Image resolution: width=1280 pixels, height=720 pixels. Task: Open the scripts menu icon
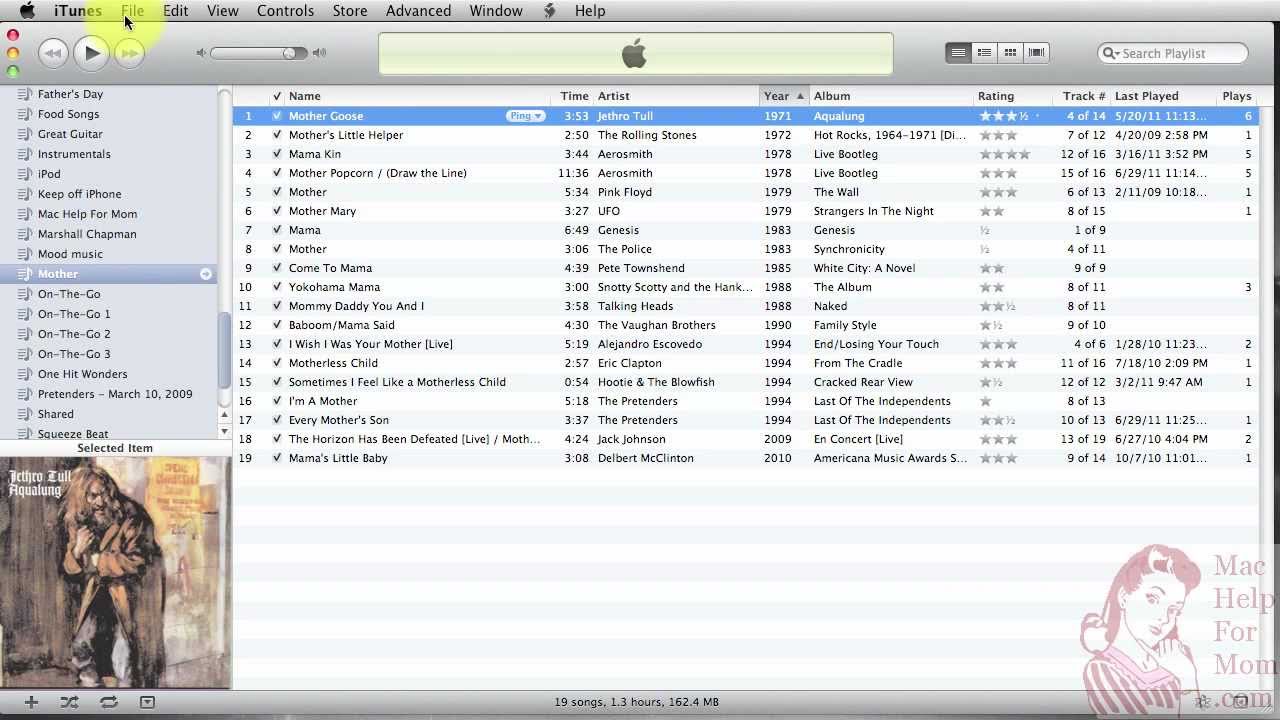pyautogui.click(x=549, y=11)
